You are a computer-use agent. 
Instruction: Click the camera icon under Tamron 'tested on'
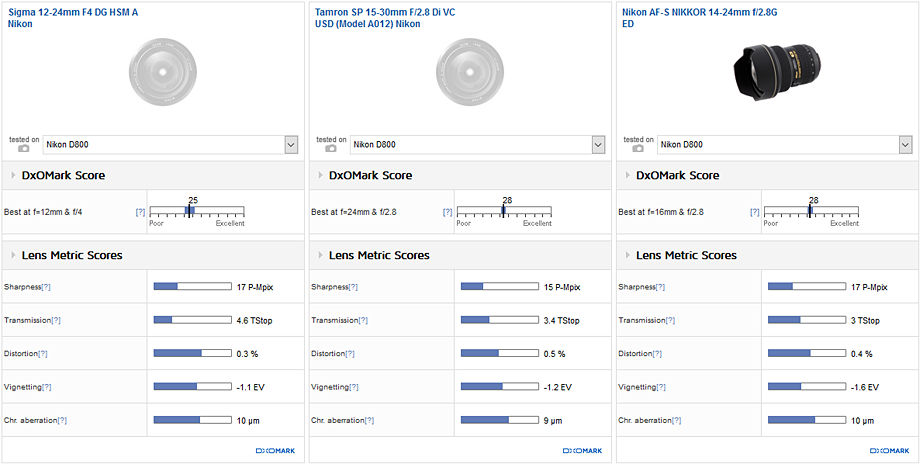pos(330,149)
